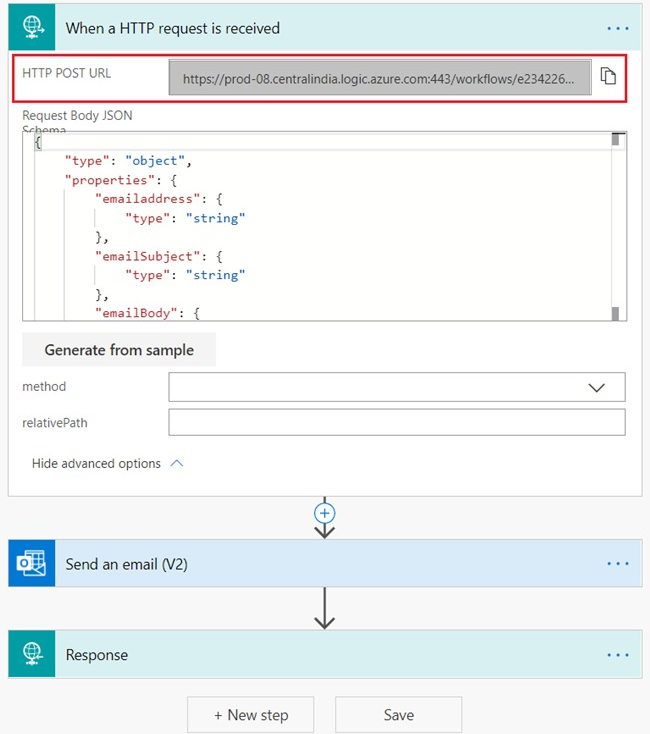Click the HTTP request trigger icon
This screenshot has height=734, width=650.
(32, 27)
